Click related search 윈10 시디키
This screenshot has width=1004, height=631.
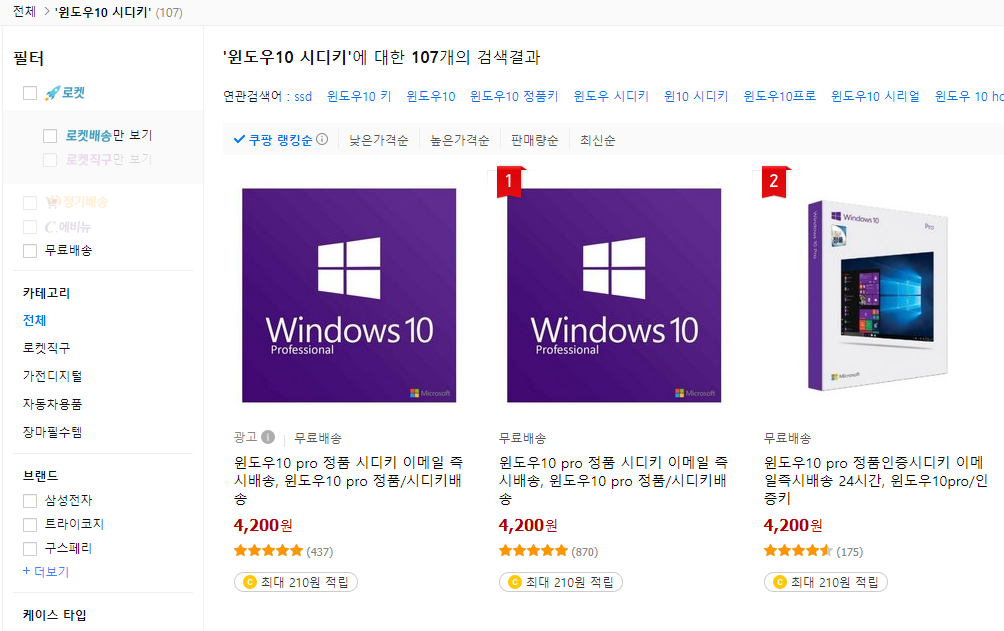pyautogui.click(x=696, y=96)
